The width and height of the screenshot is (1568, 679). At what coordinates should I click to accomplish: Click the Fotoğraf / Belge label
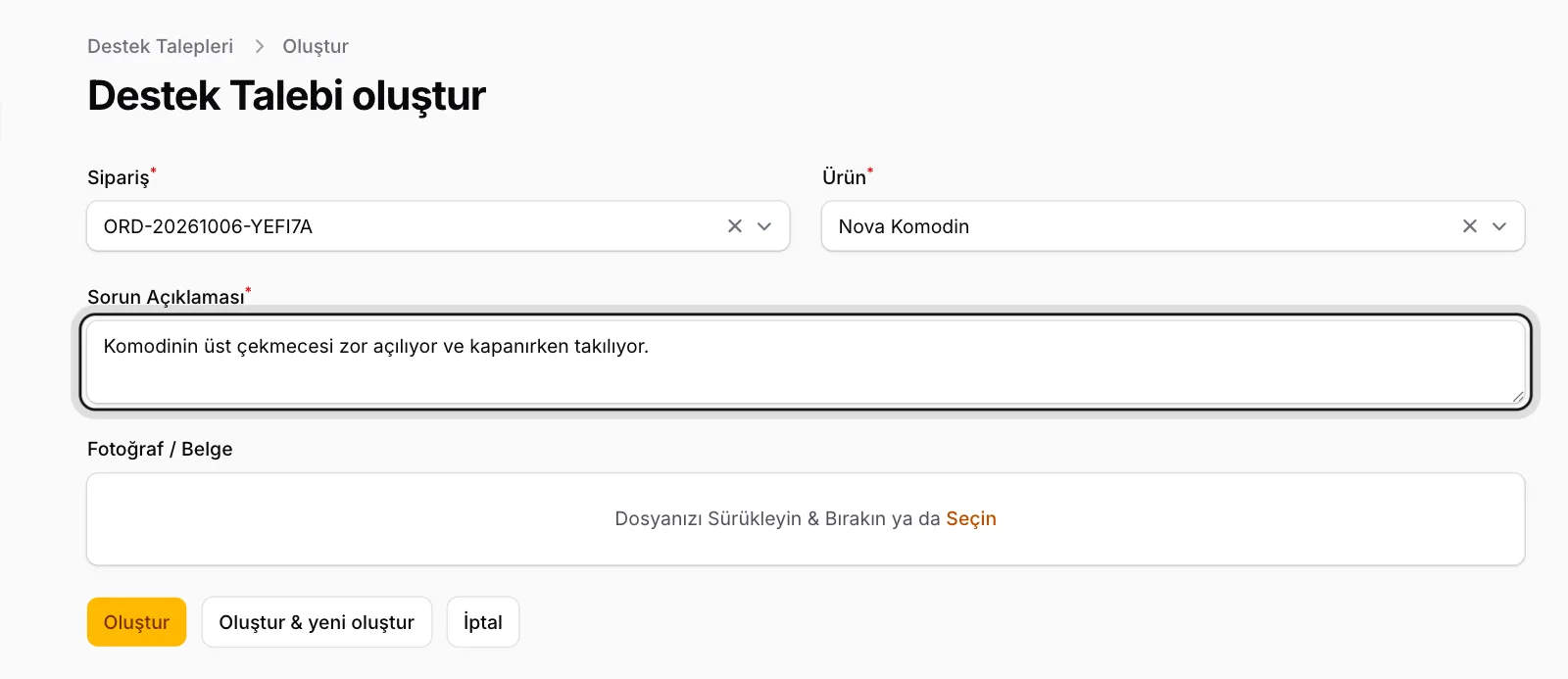(160, 449)
